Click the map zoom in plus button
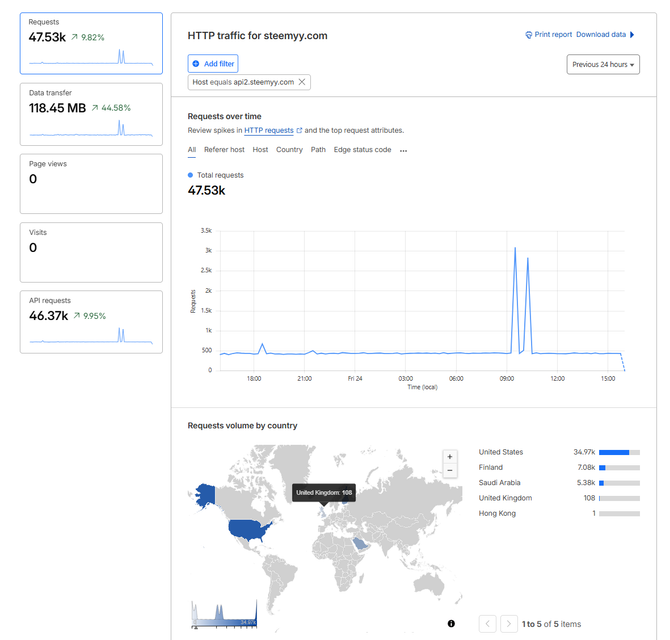The width and height of the screenshot is (670, 640). [x=450, y=457]
